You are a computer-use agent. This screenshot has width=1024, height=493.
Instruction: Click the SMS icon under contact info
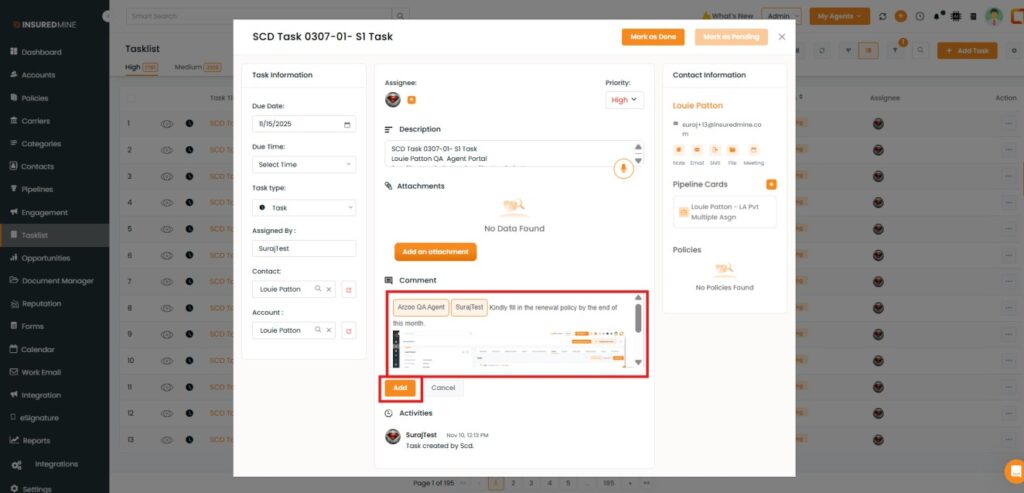tap(714, 150)
